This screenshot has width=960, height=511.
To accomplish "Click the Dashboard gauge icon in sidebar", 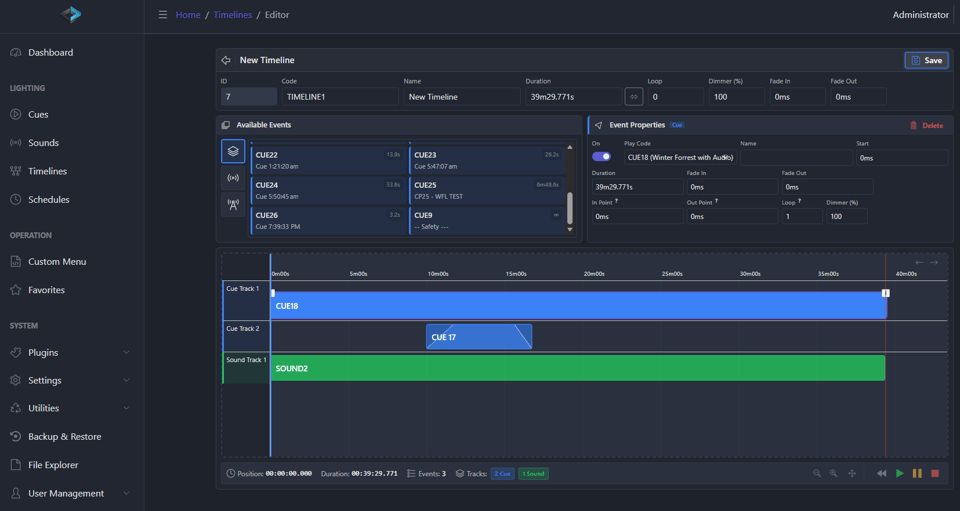I will pos(16,53).
